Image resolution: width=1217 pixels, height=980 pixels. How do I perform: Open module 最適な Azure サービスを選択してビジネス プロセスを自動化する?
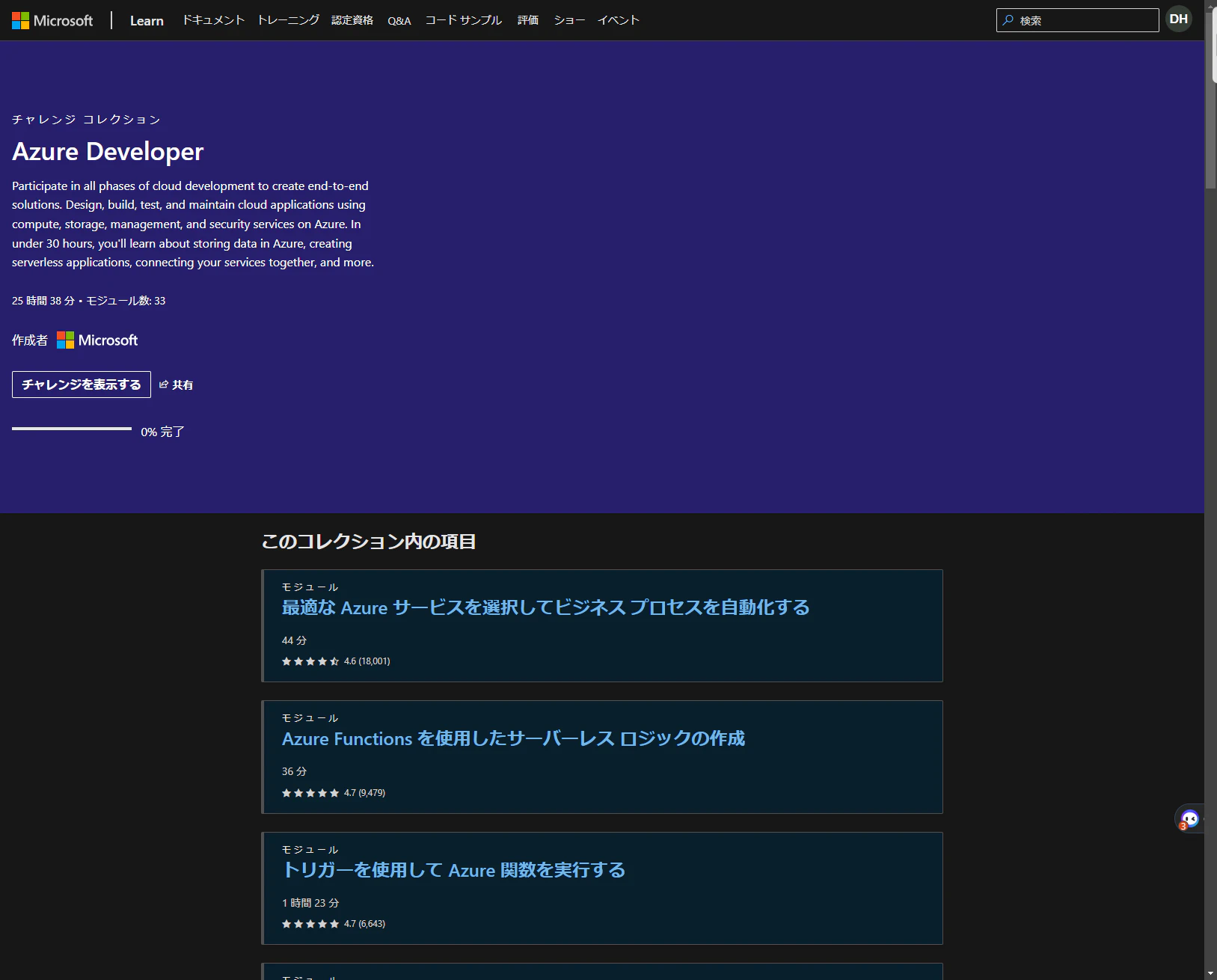pos(545,607)
